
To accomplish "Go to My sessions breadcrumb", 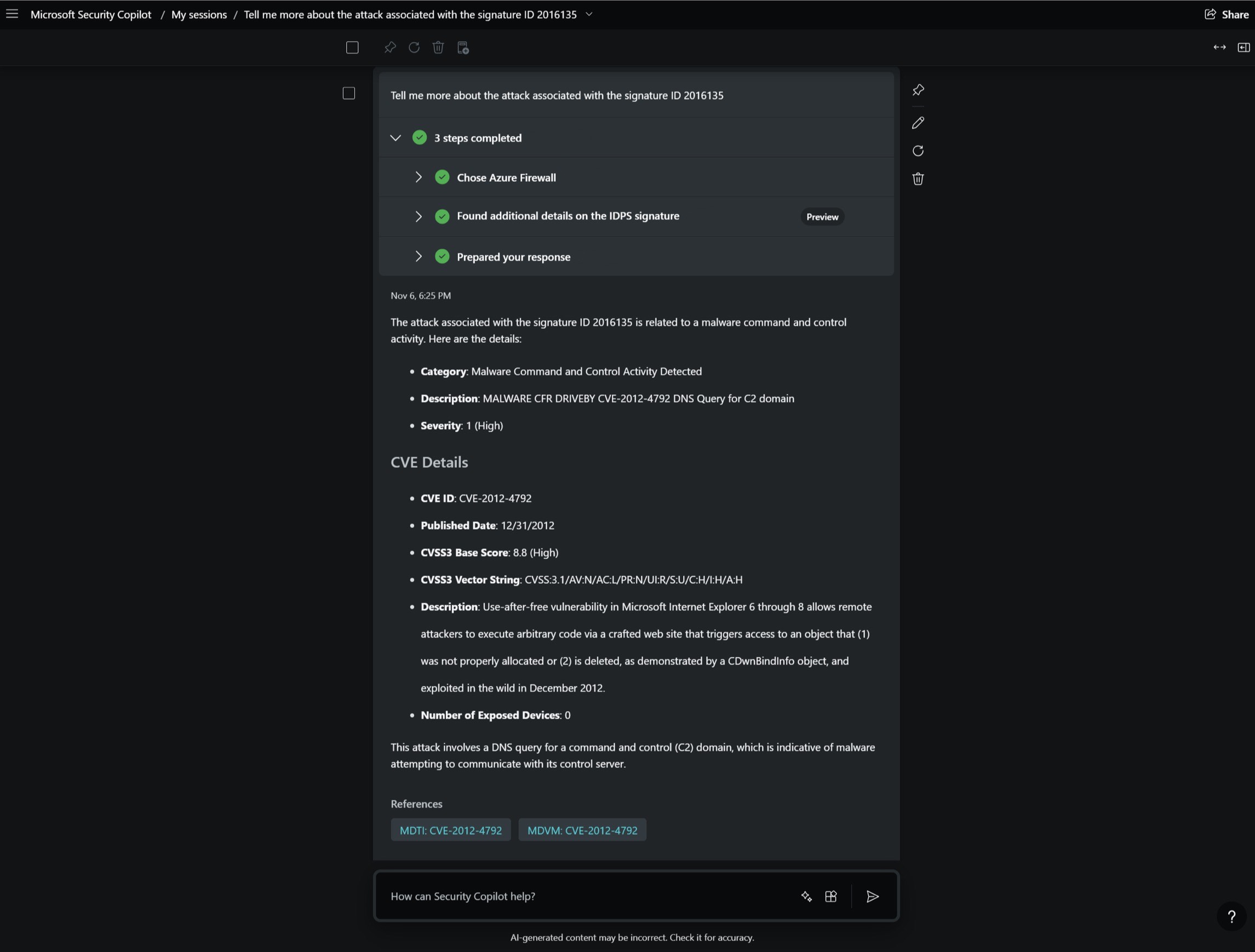I will [x=198, y=15].
